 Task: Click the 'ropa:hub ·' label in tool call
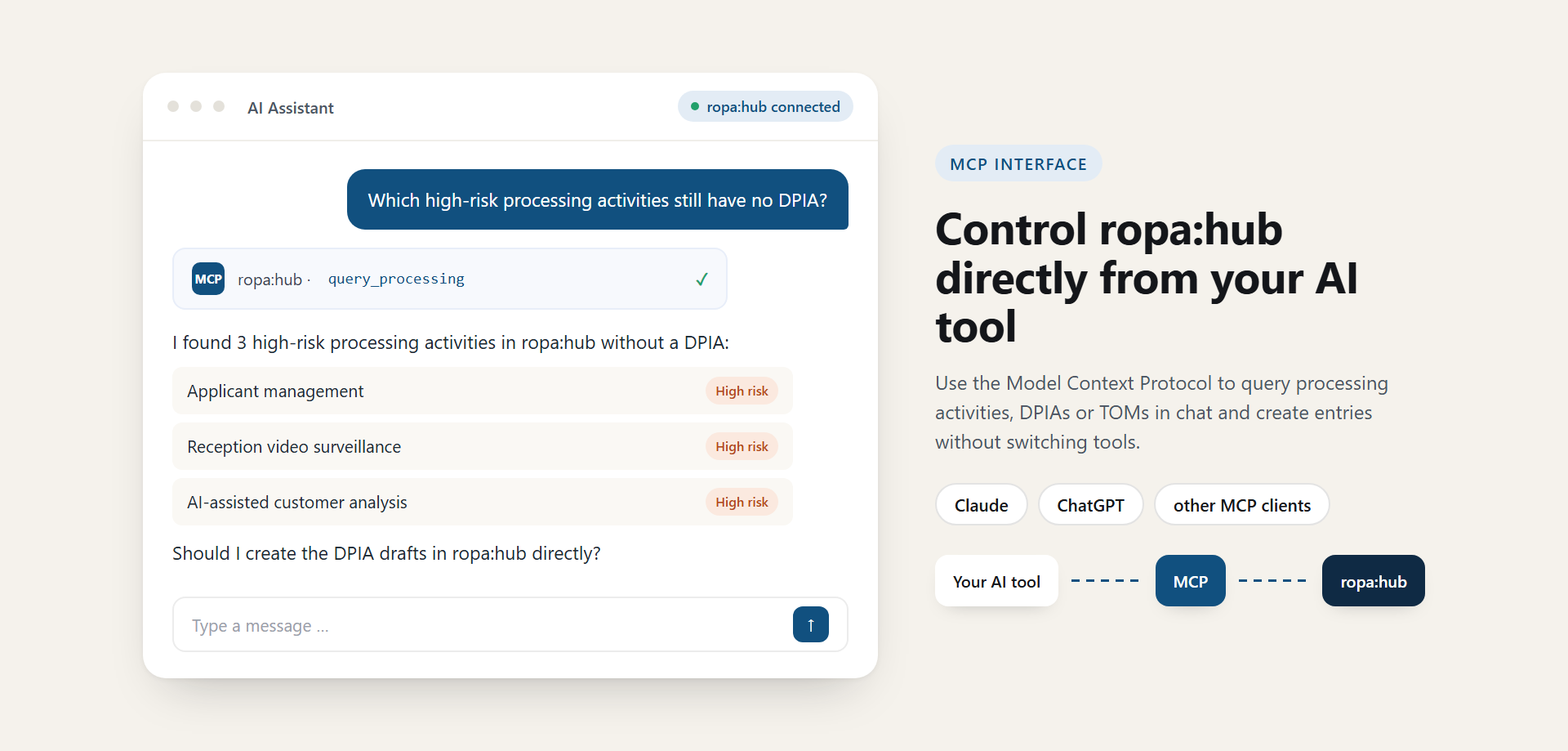coord(274,279)
